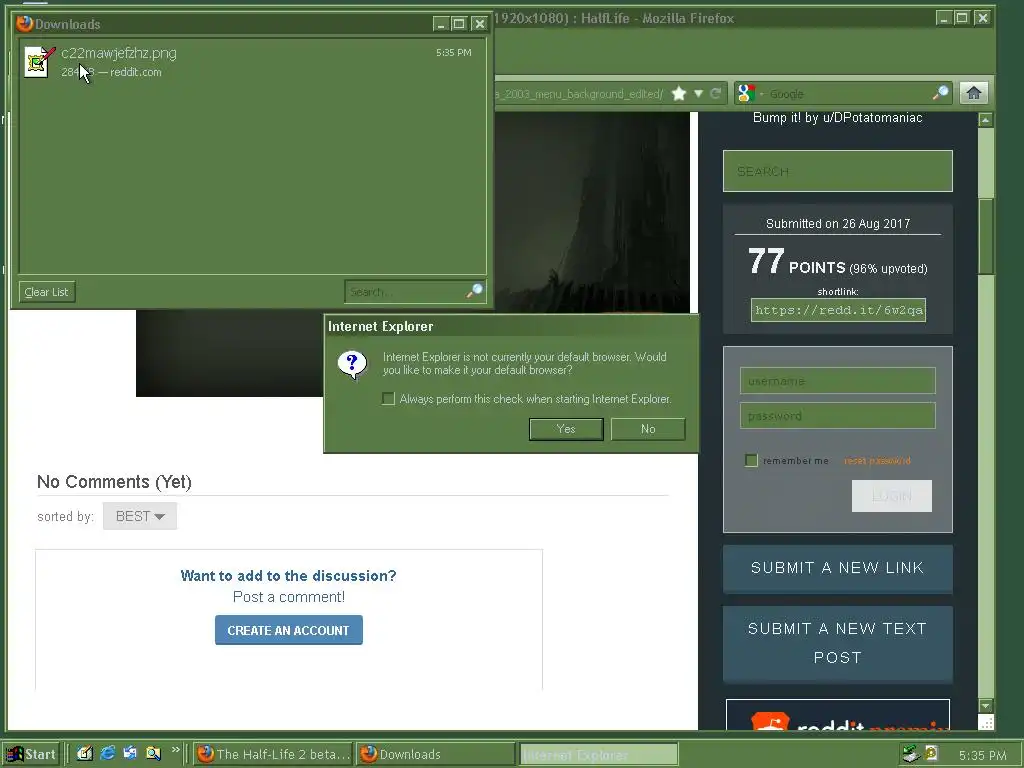
Task: Clear the downloads list
Action: pyautogui.click(x=46, y=292)
